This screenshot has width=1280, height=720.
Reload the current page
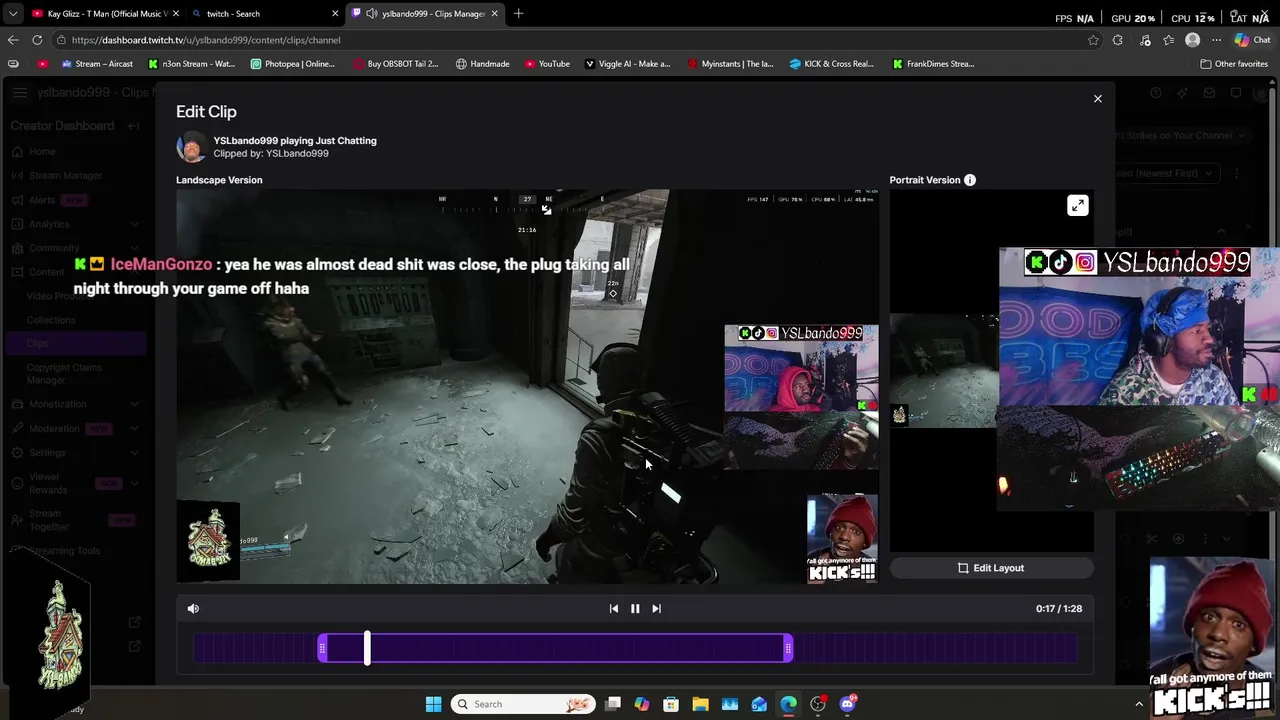[x=37, y=40]
